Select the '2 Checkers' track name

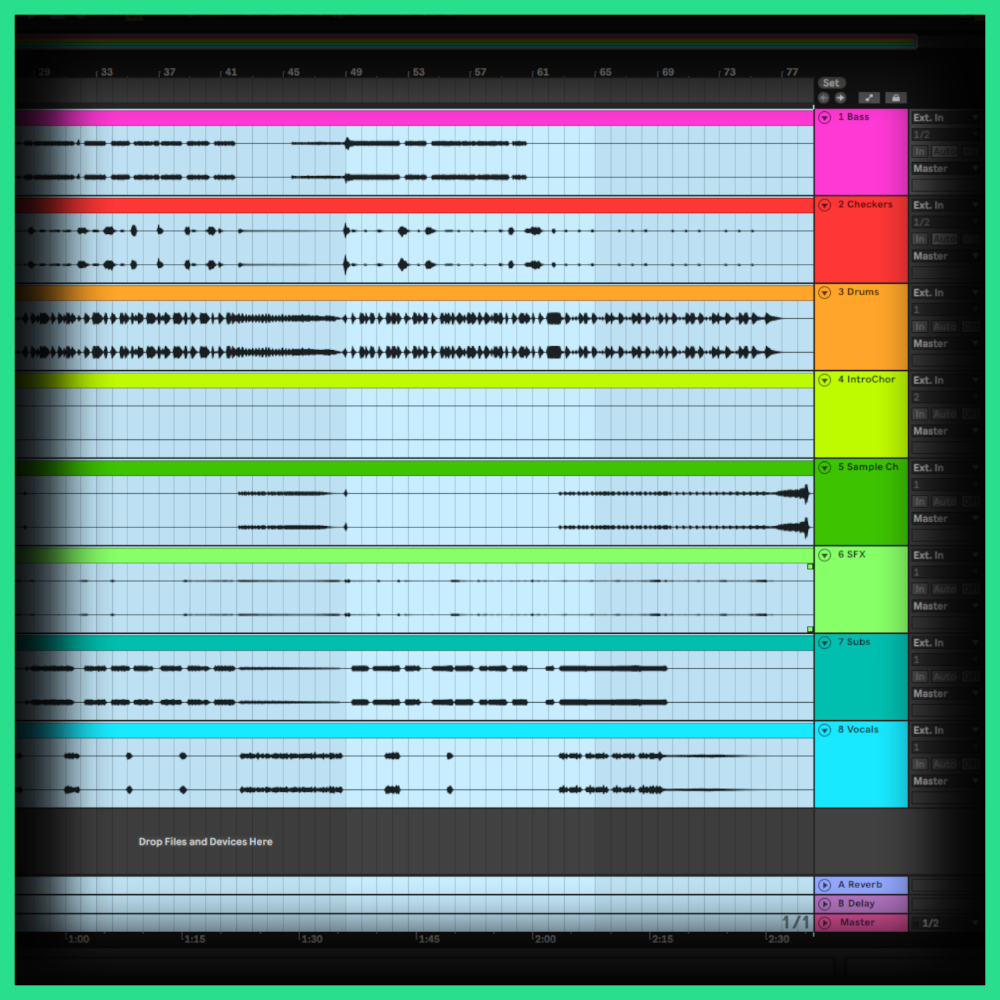point(865,204)
